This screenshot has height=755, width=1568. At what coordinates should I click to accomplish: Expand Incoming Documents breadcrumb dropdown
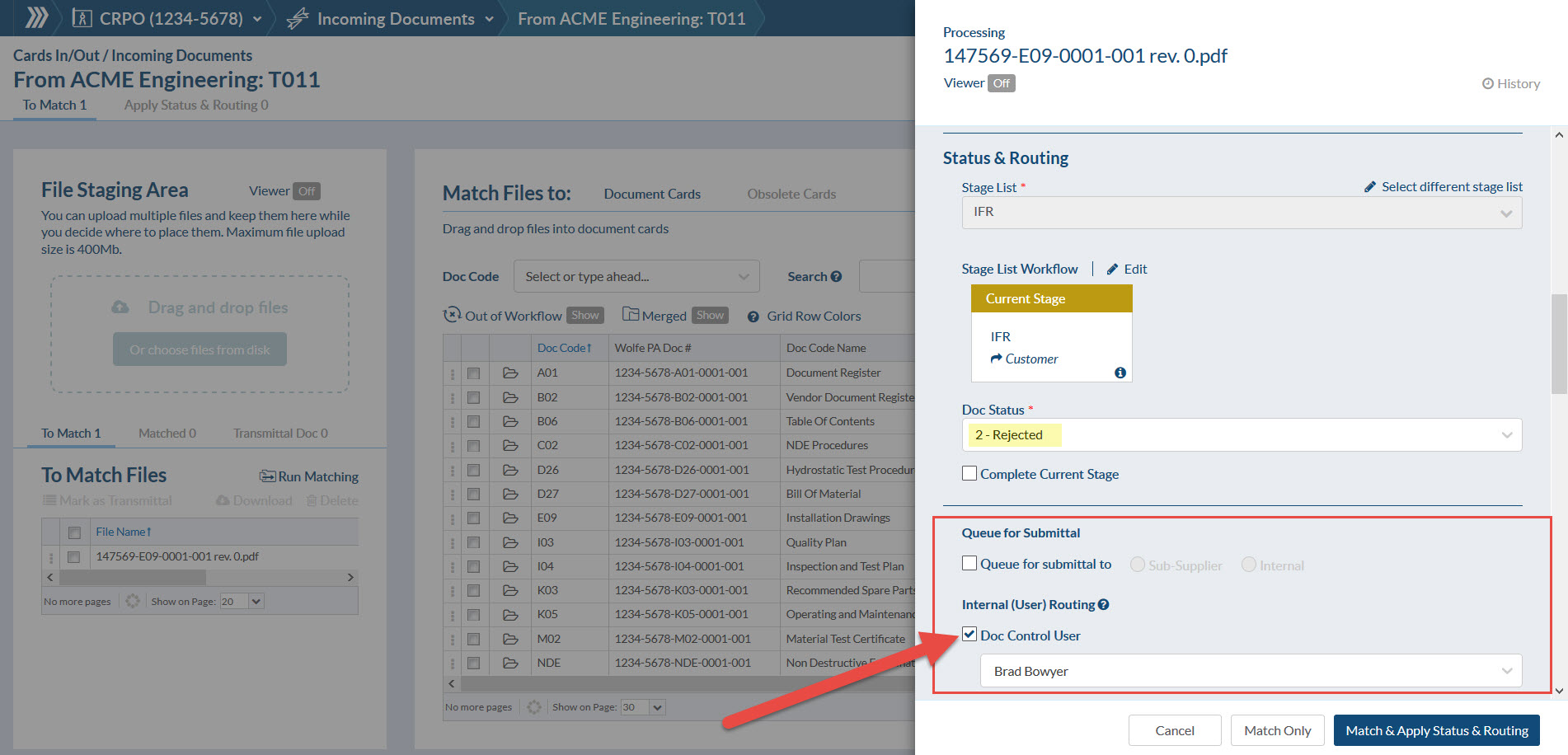click(489, 19)
